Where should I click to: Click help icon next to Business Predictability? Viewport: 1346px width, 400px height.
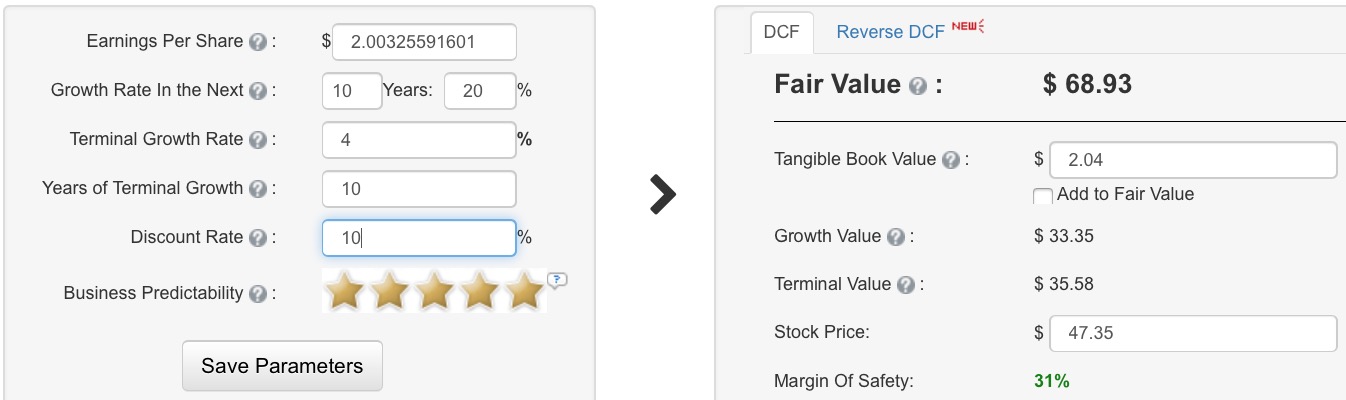[258, 294]
